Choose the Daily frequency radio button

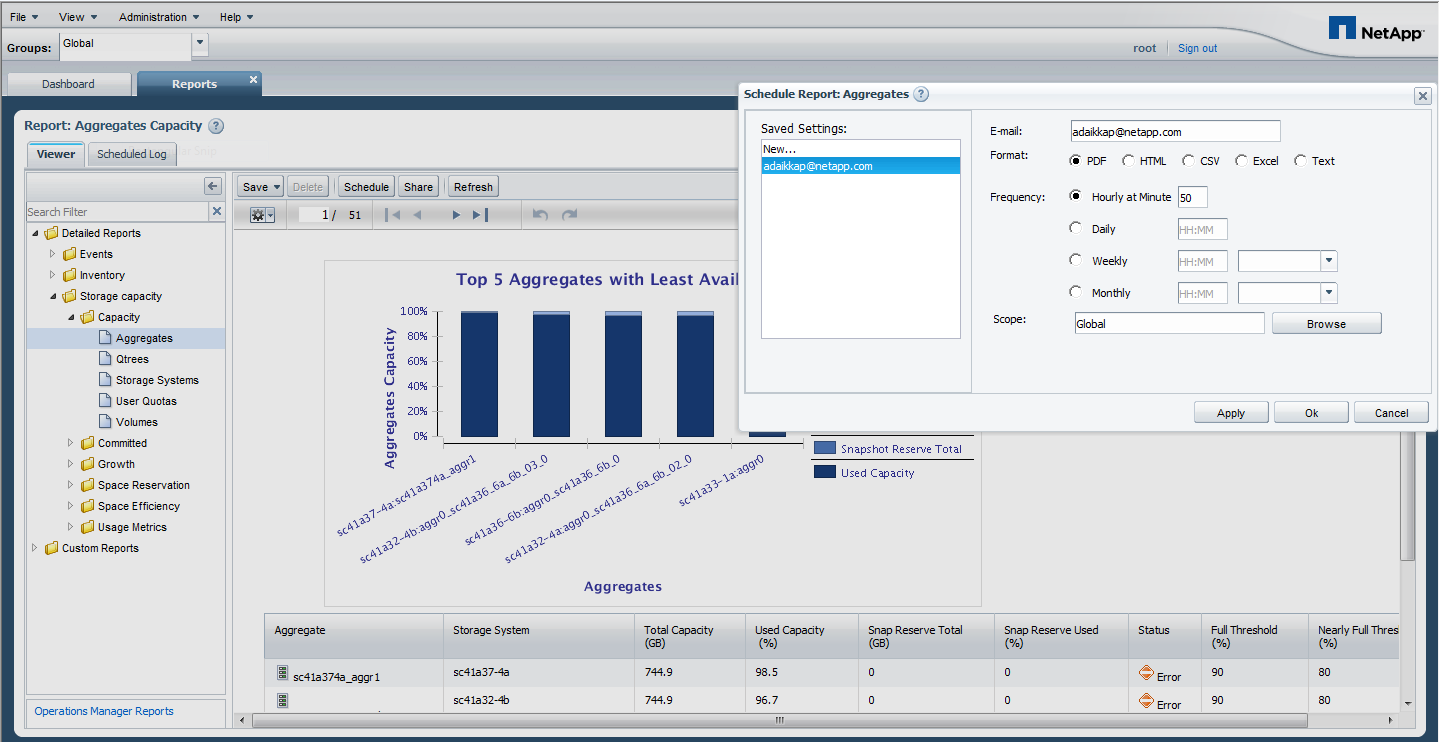click(x=1076, y=228)
